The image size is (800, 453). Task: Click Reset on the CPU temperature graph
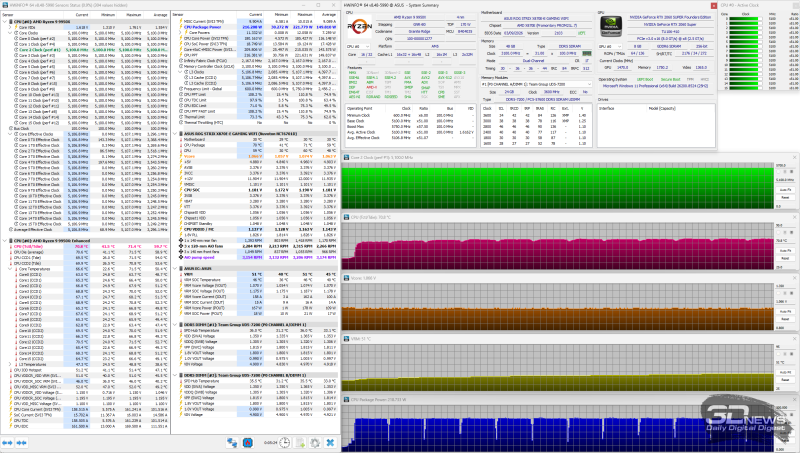(785, 258)
